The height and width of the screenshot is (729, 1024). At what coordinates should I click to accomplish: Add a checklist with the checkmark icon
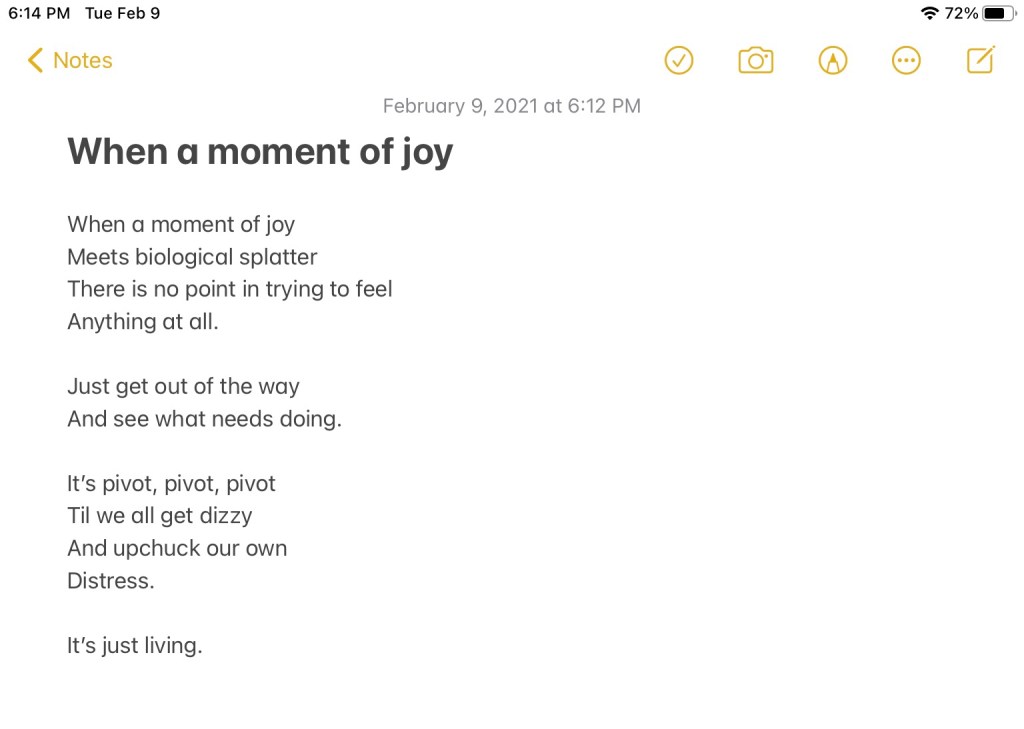coord(679,61)
